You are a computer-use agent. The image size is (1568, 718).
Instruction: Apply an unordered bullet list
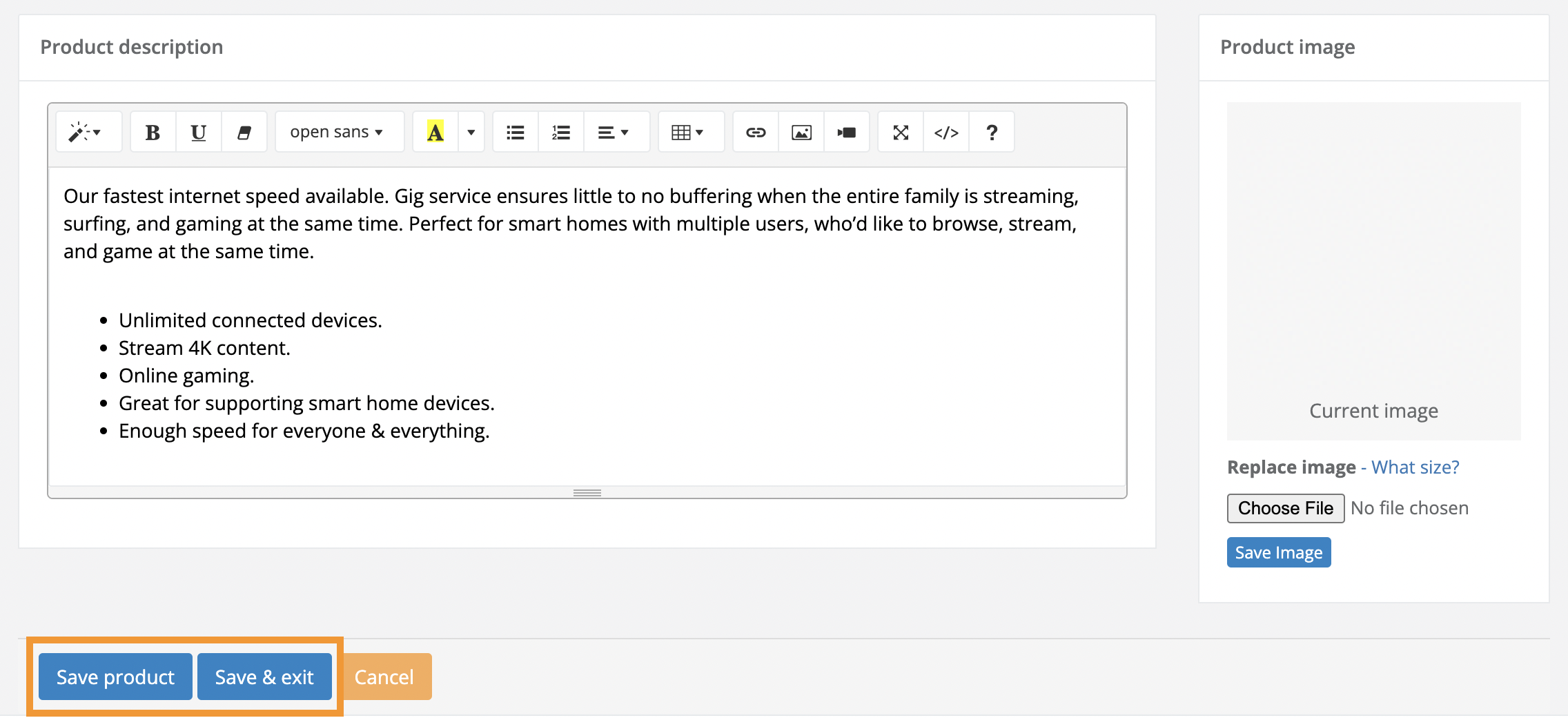[x=515, y=131]
